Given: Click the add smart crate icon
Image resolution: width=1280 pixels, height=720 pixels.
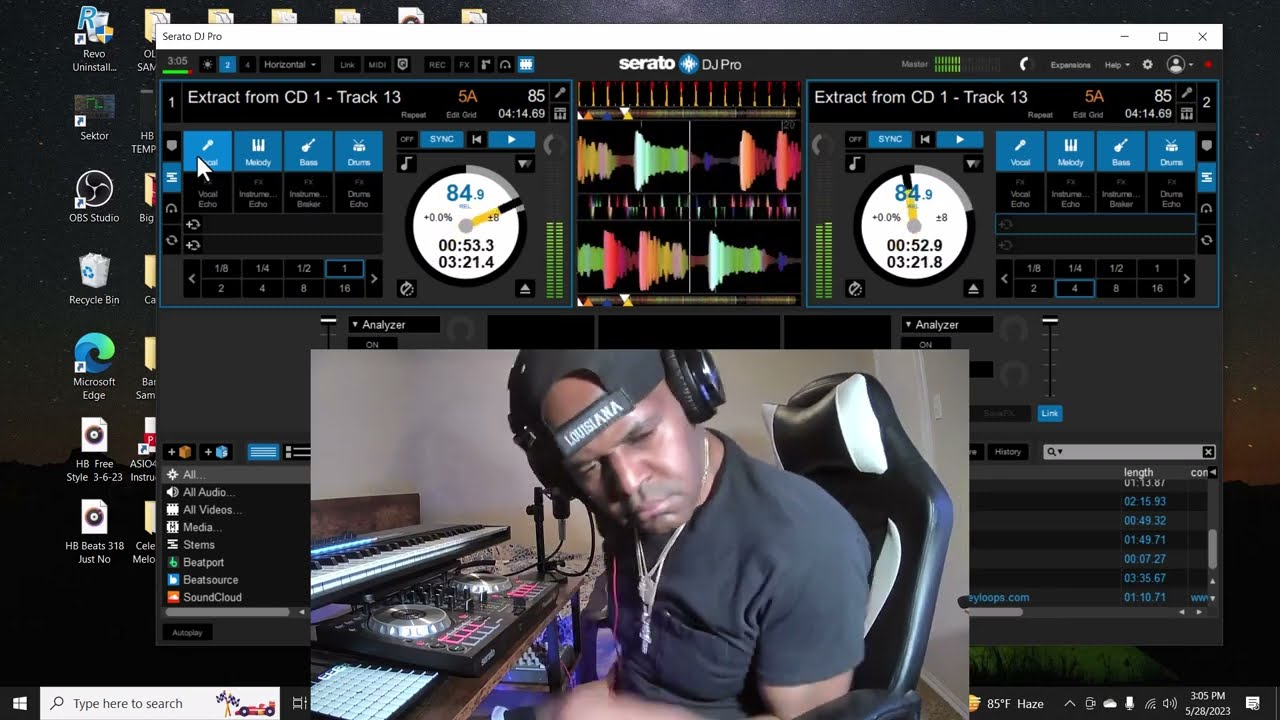Looking at the screenshot, I should coord(216,452).
